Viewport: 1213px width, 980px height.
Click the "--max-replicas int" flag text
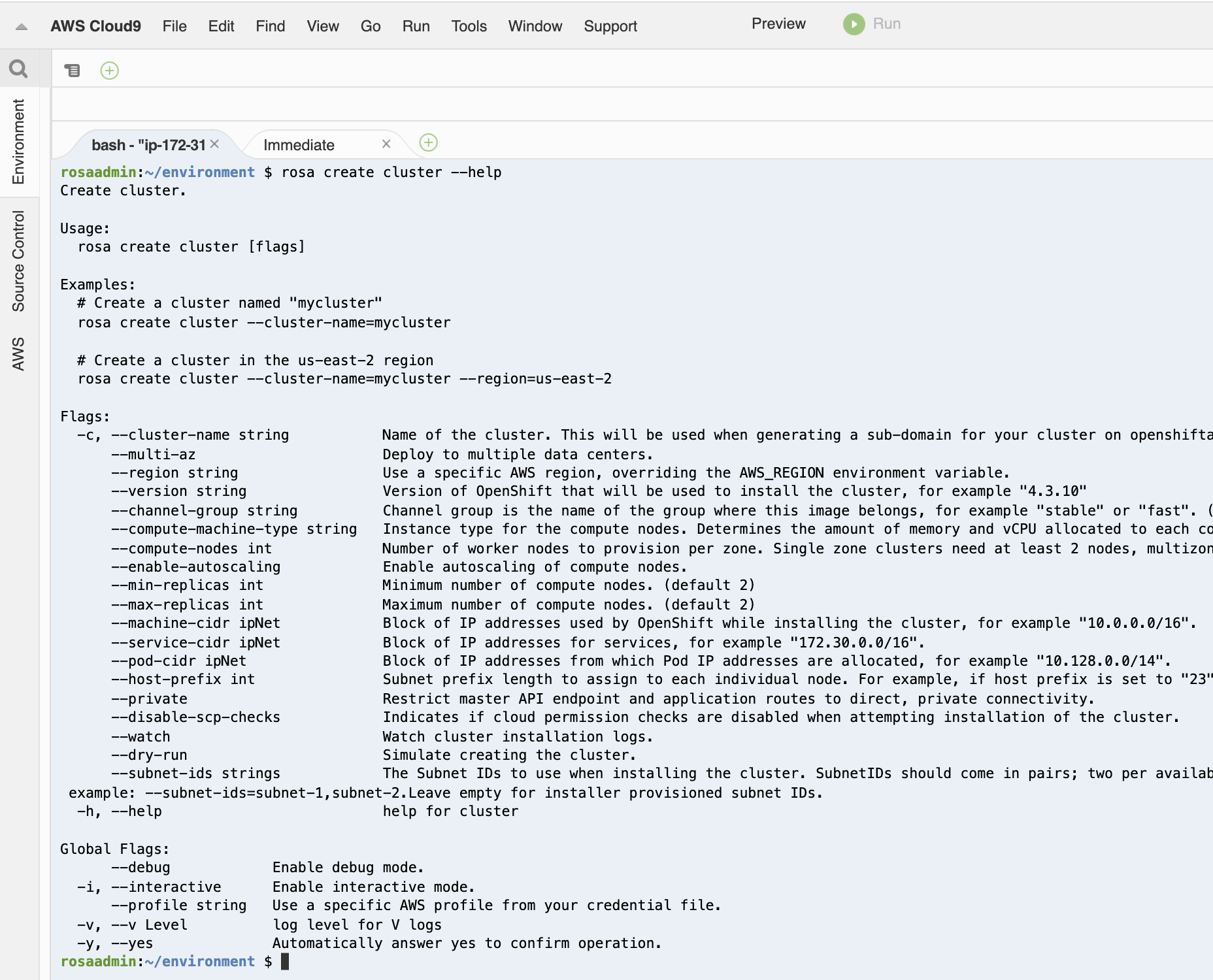click(188, 605)
